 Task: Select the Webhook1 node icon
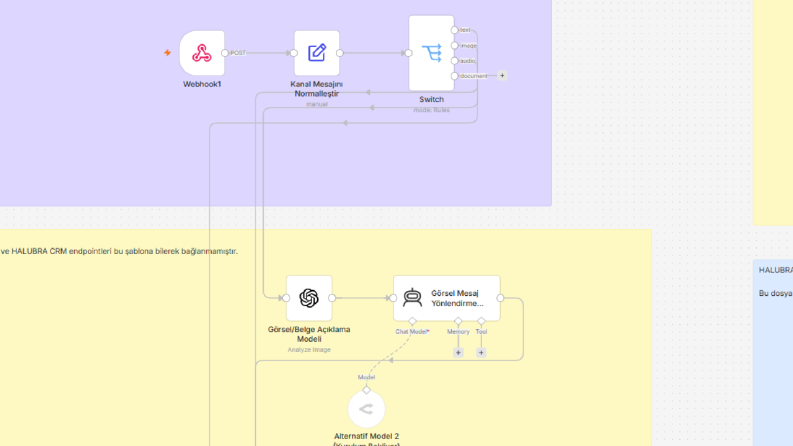click(x=202, y=53)
